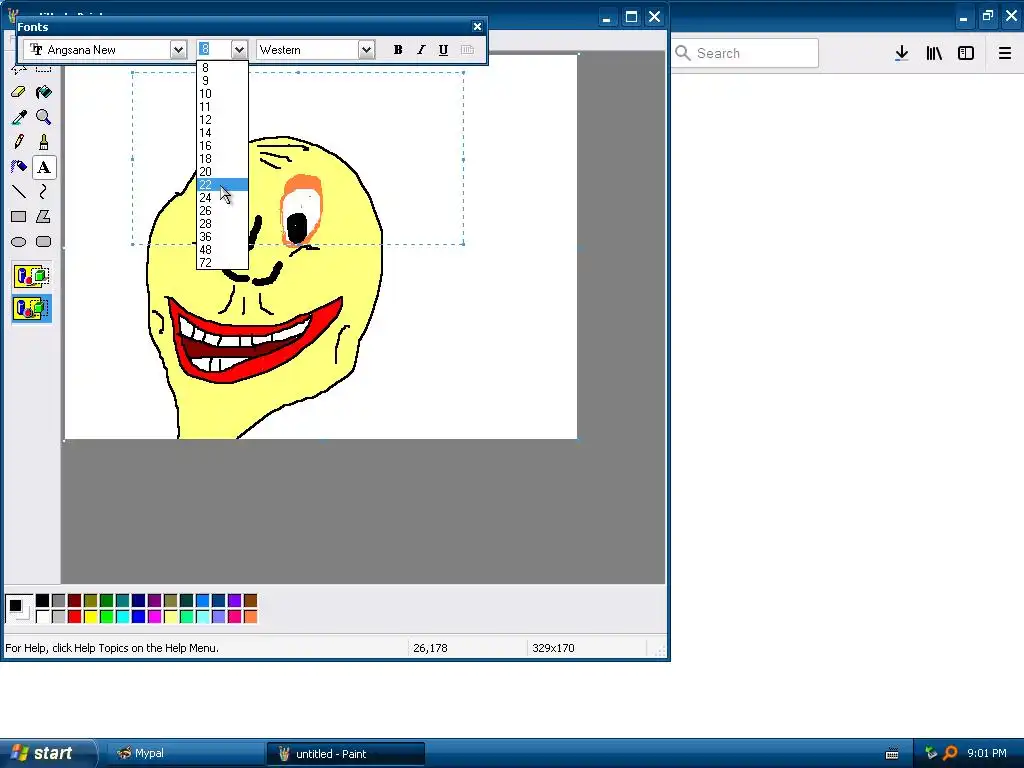Toggle Underline in Fonts toolbar
The width and height of the screenshot is (1024, 768).
[443, 50]
